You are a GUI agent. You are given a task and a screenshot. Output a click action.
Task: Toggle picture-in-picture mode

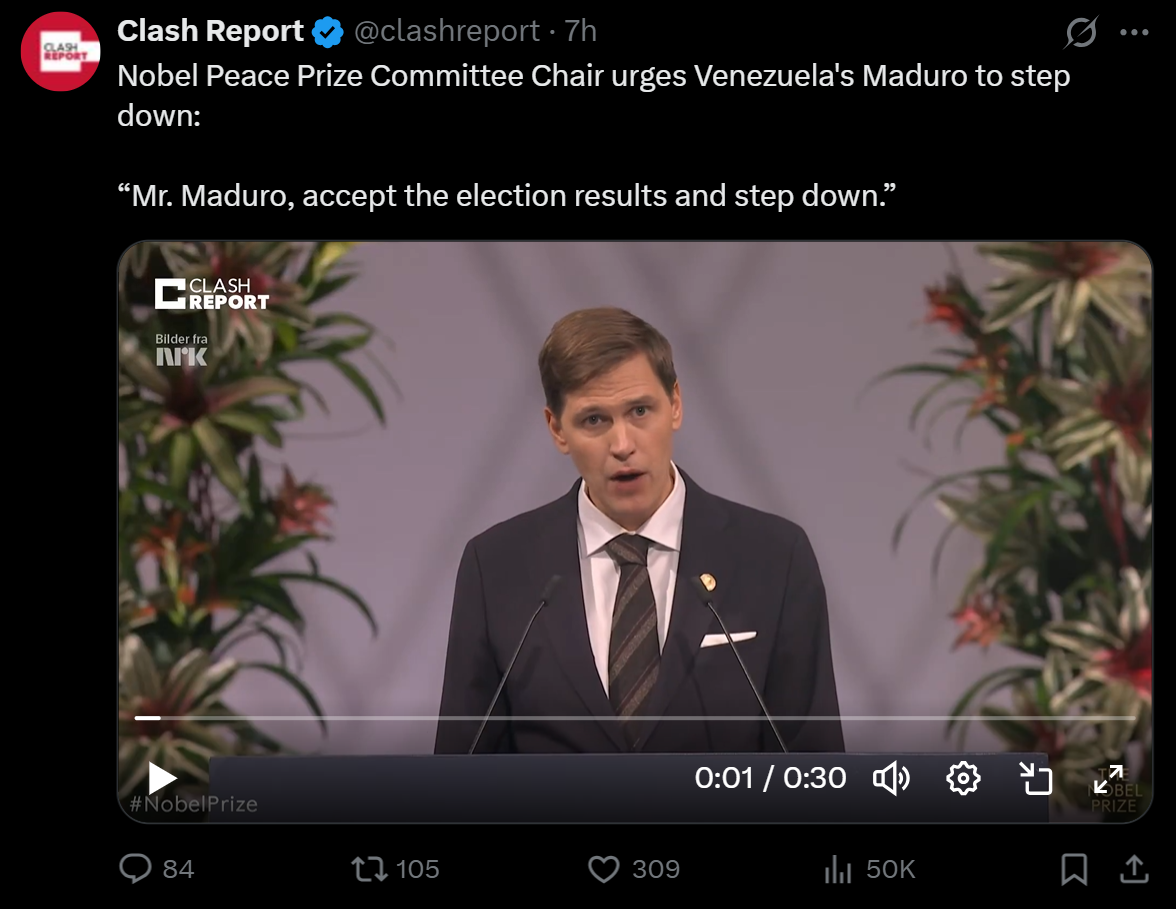1036,778
